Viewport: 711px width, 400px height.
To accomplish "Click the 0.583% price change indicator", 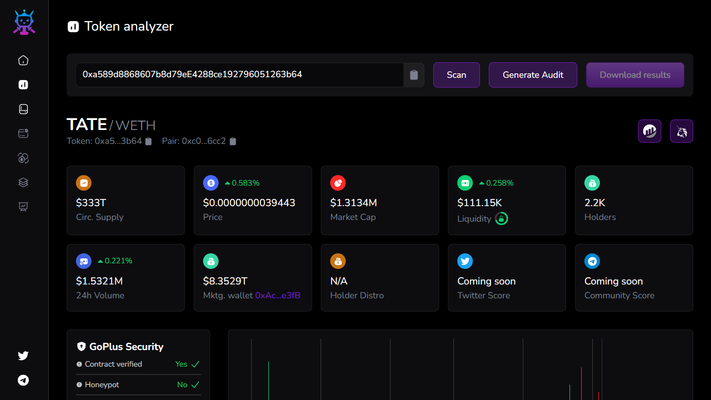I will point(242,183).
